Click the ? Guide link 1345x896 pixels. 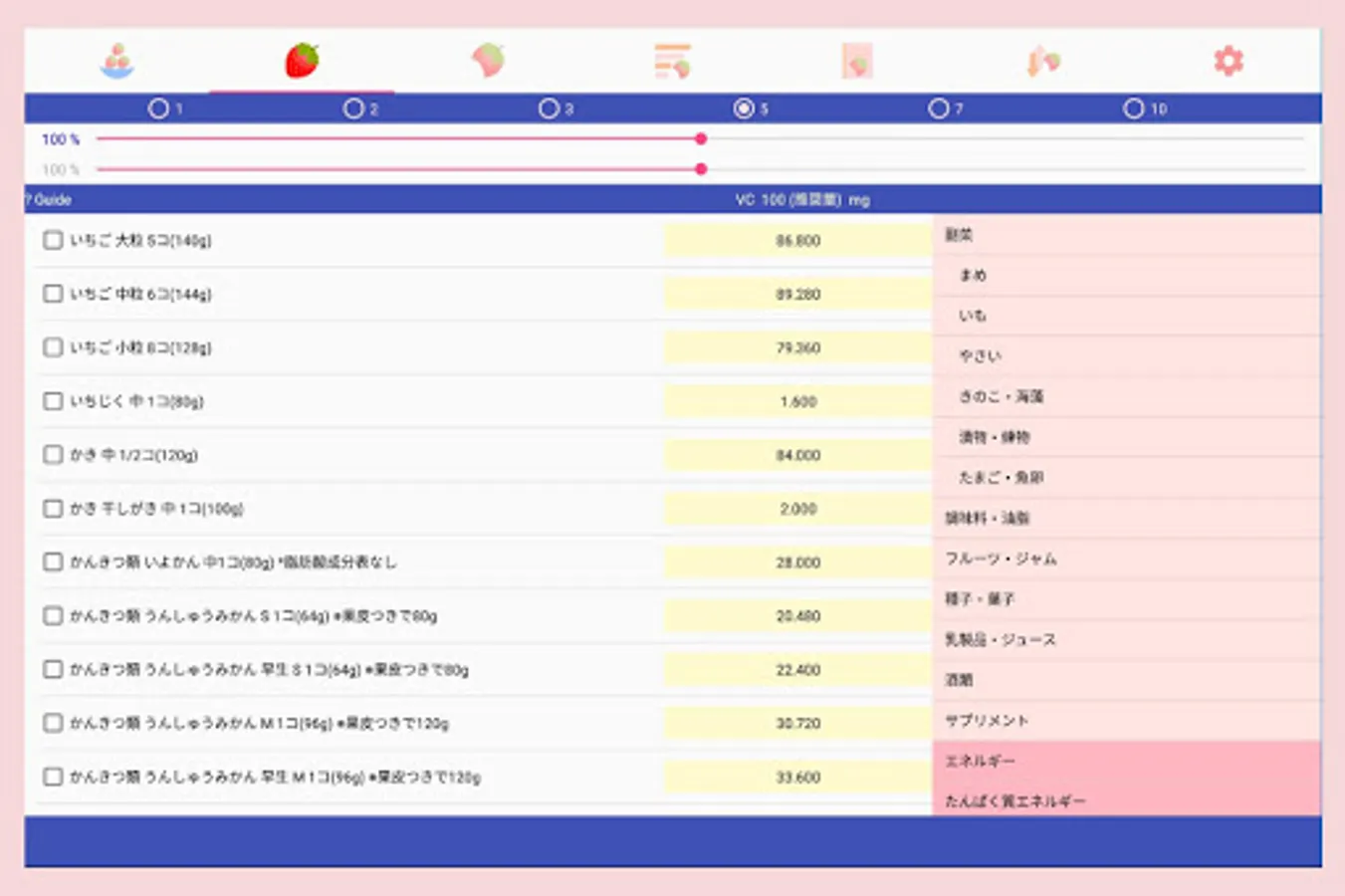coord(48,199)
